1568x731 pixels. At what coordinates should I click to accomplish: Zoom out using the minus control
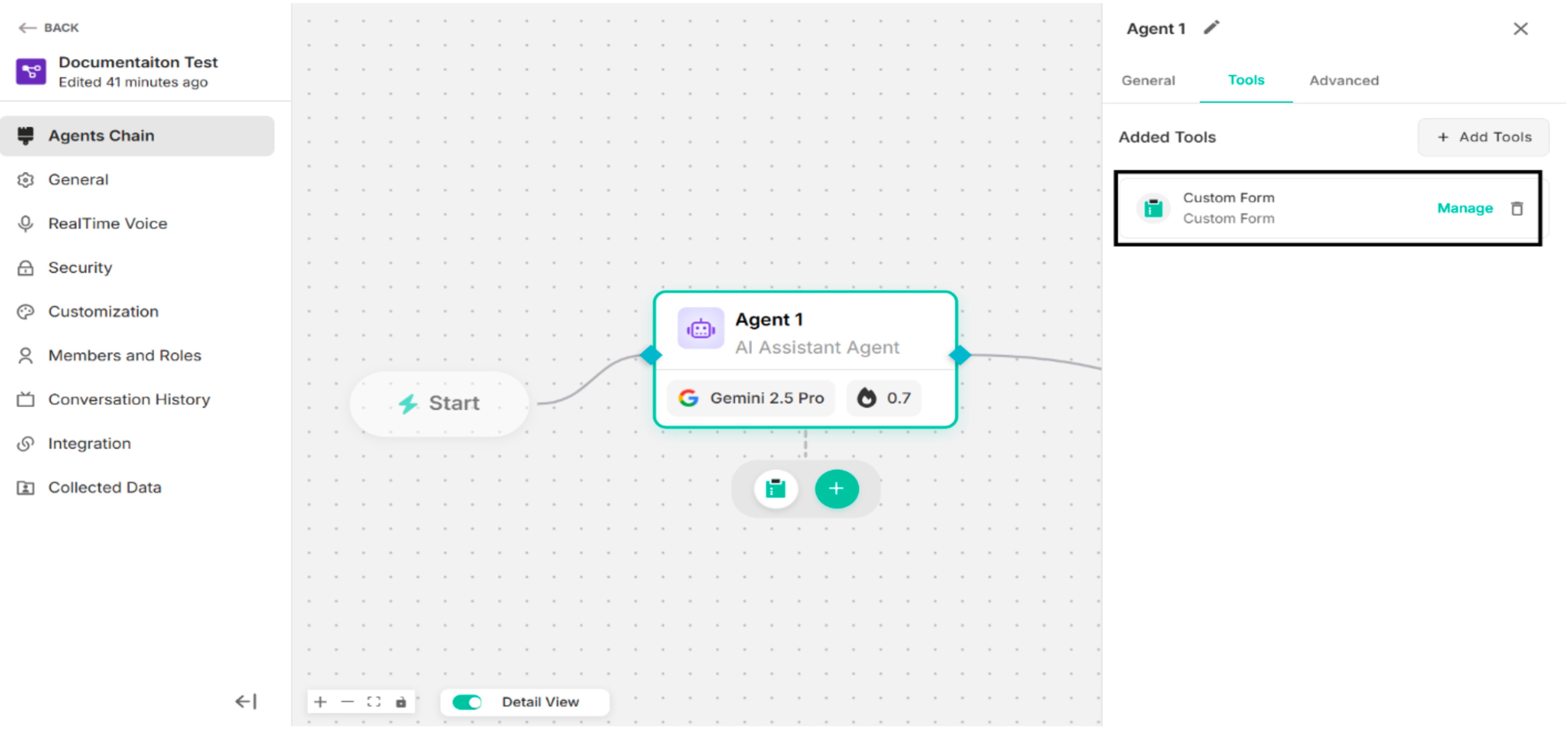pos(347,701)
